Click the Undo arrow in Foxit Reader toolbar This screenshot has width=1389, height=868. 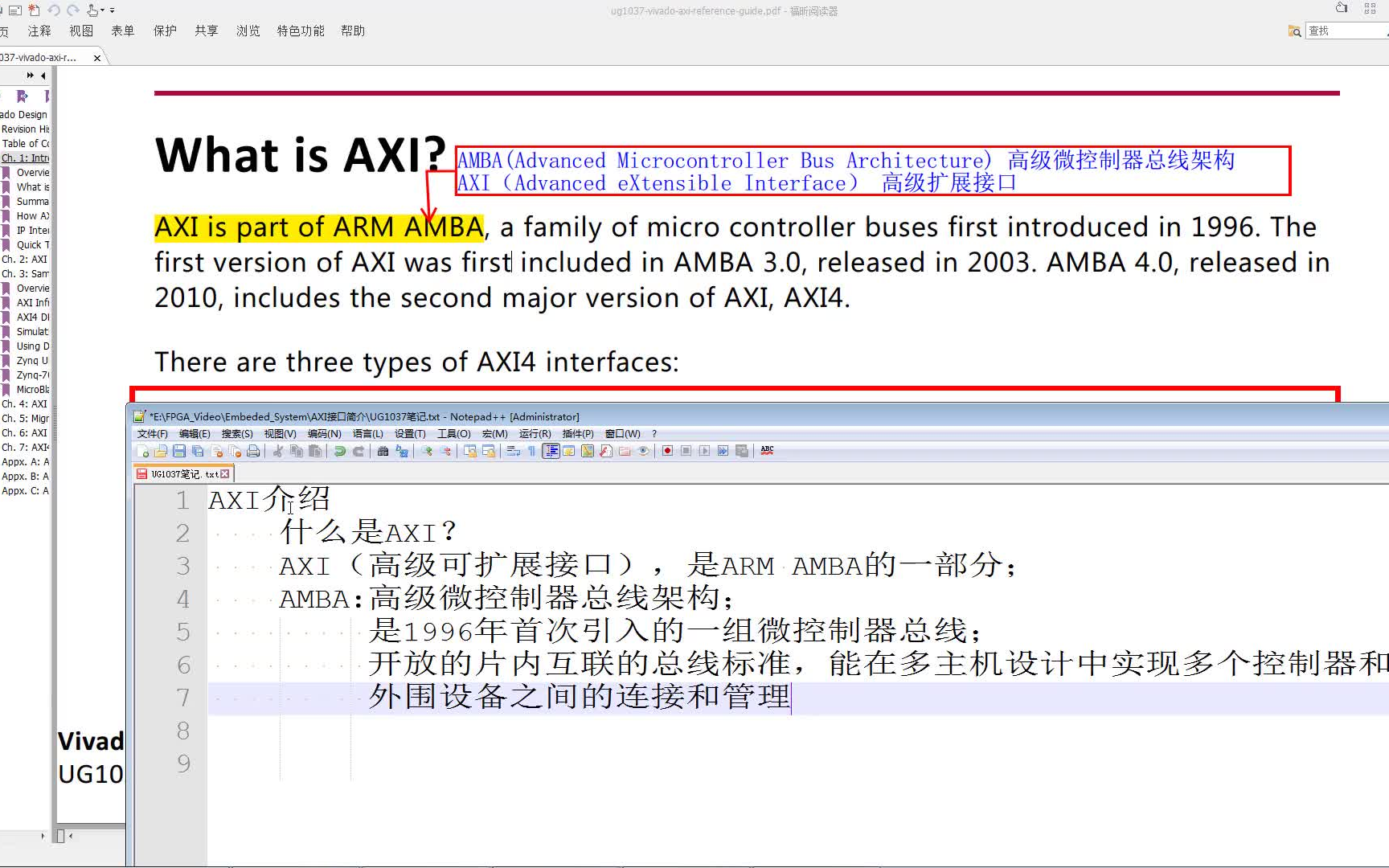(x=53, y=10)
